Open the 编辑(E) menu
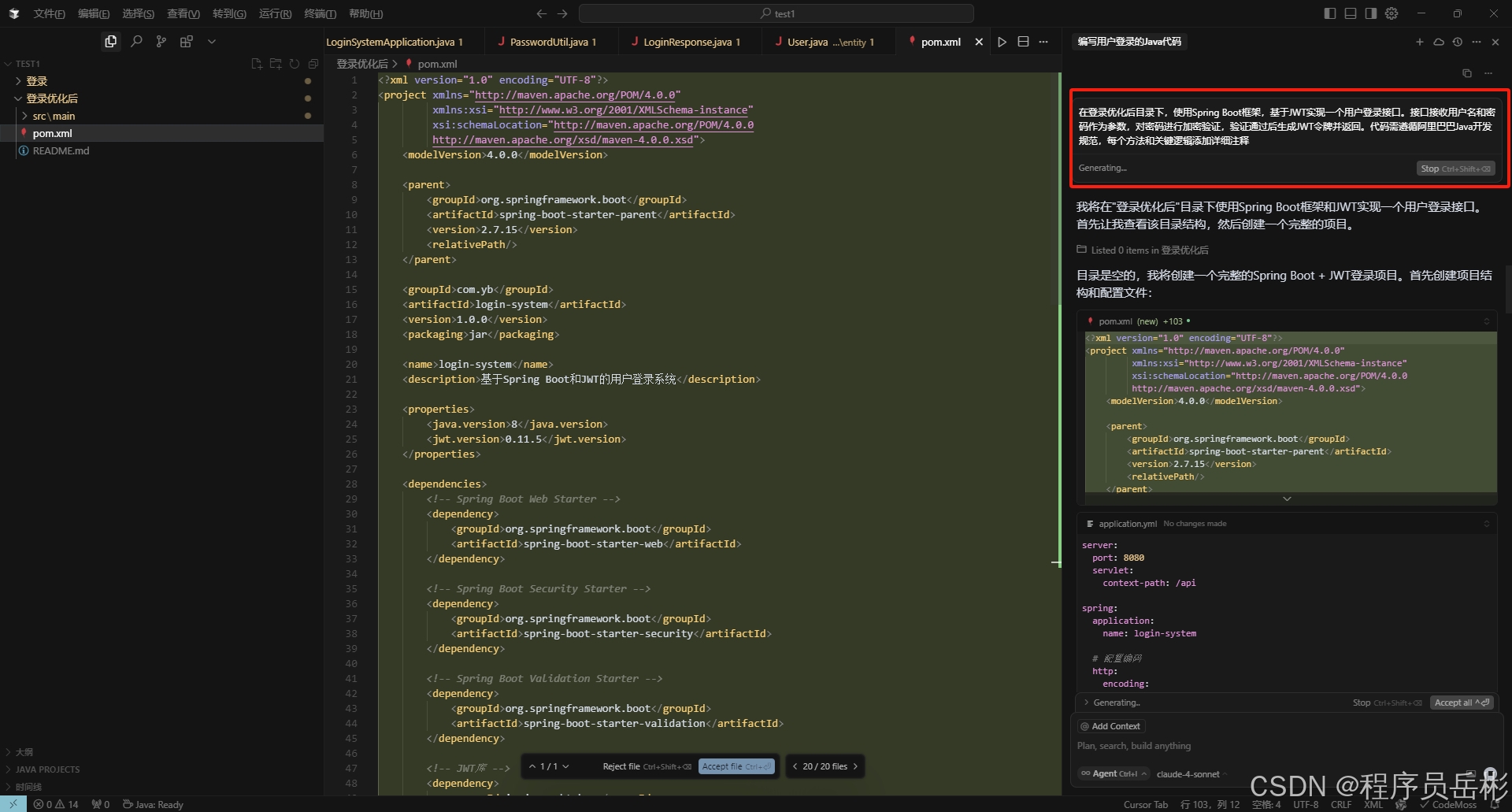Screen dimensions: 1512x812 tap(94, 13)
